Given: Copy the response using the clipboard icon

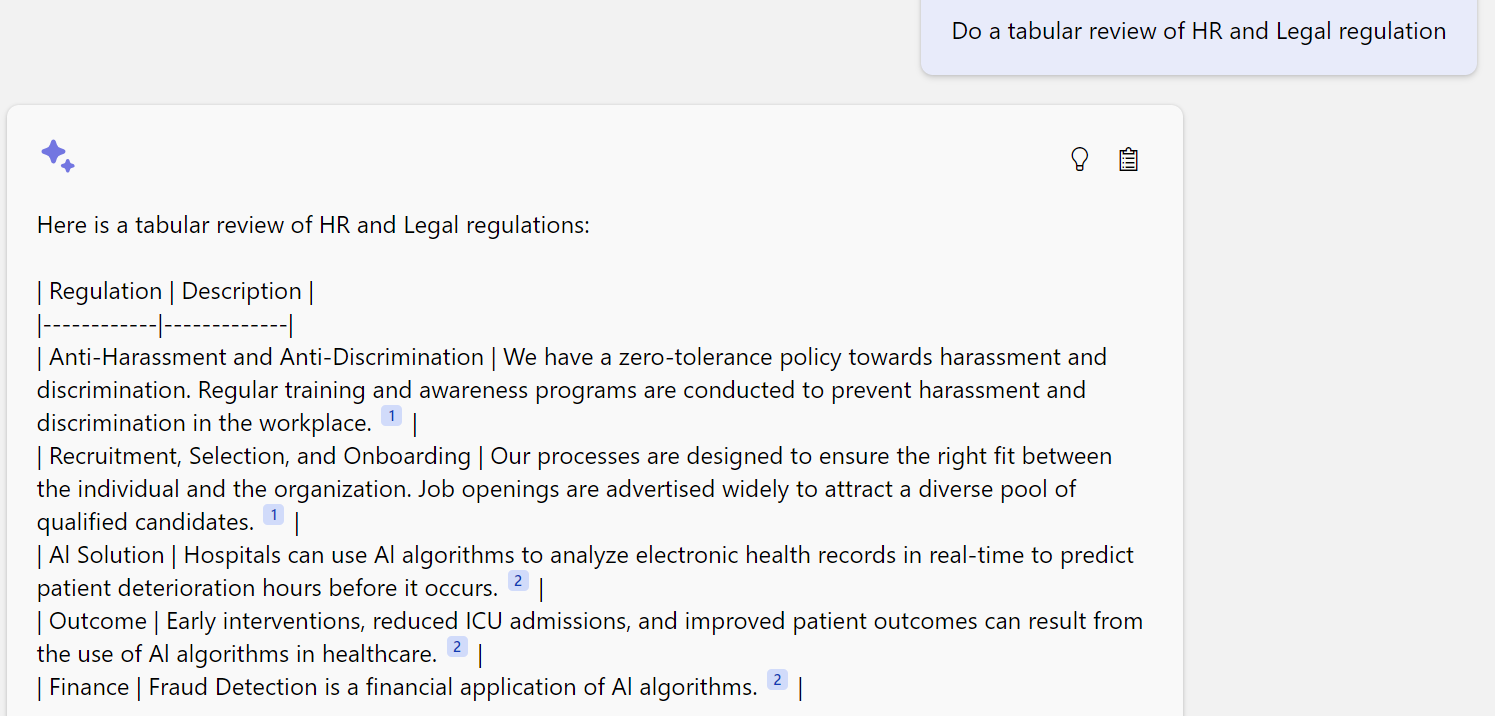Looking at the screenshot, I should click(1128, 158).
